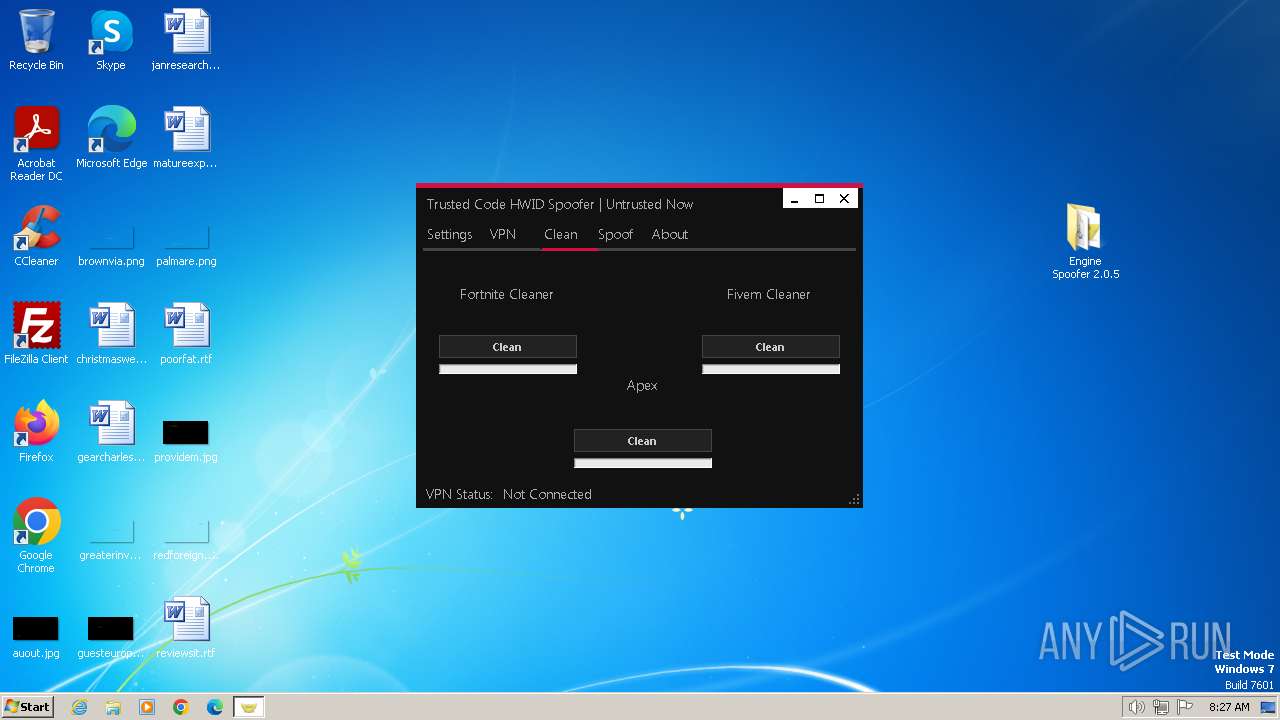1280x720 pixels.
Task: Select the guesteurop file thumbnail
Action: (x=111, y=636)
